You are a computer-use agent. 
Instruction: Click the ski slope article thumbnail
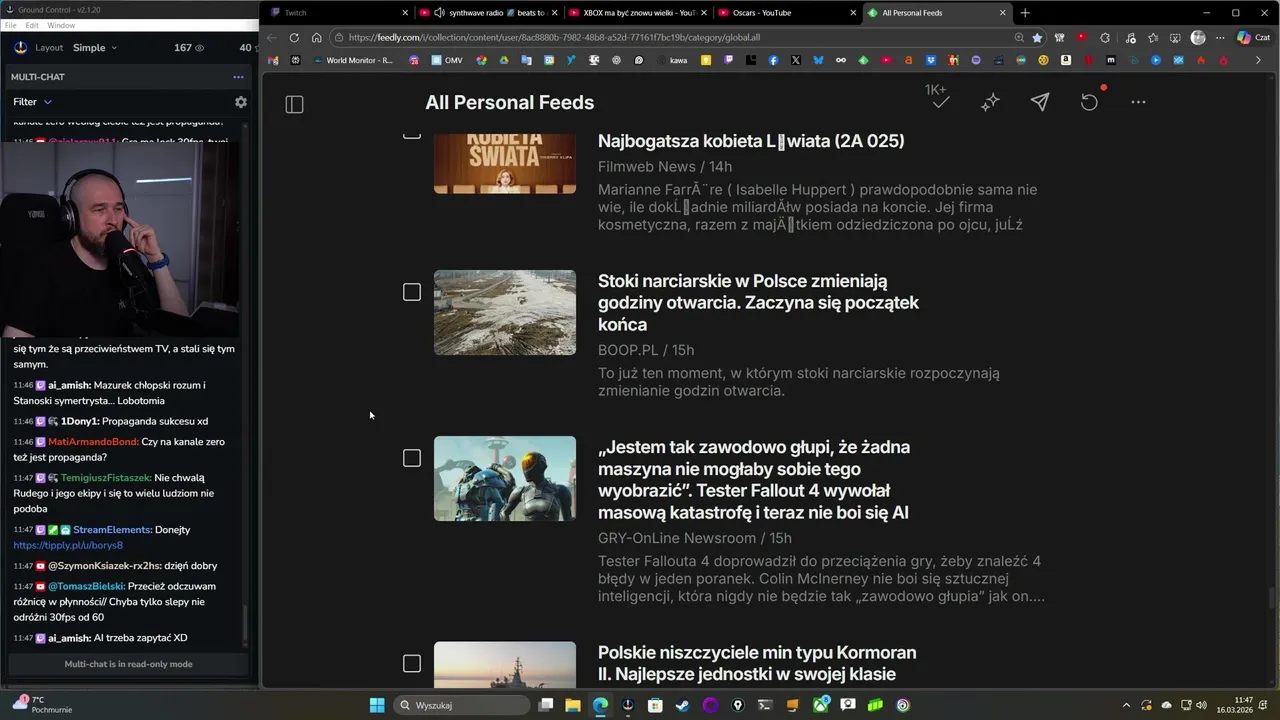505,312
